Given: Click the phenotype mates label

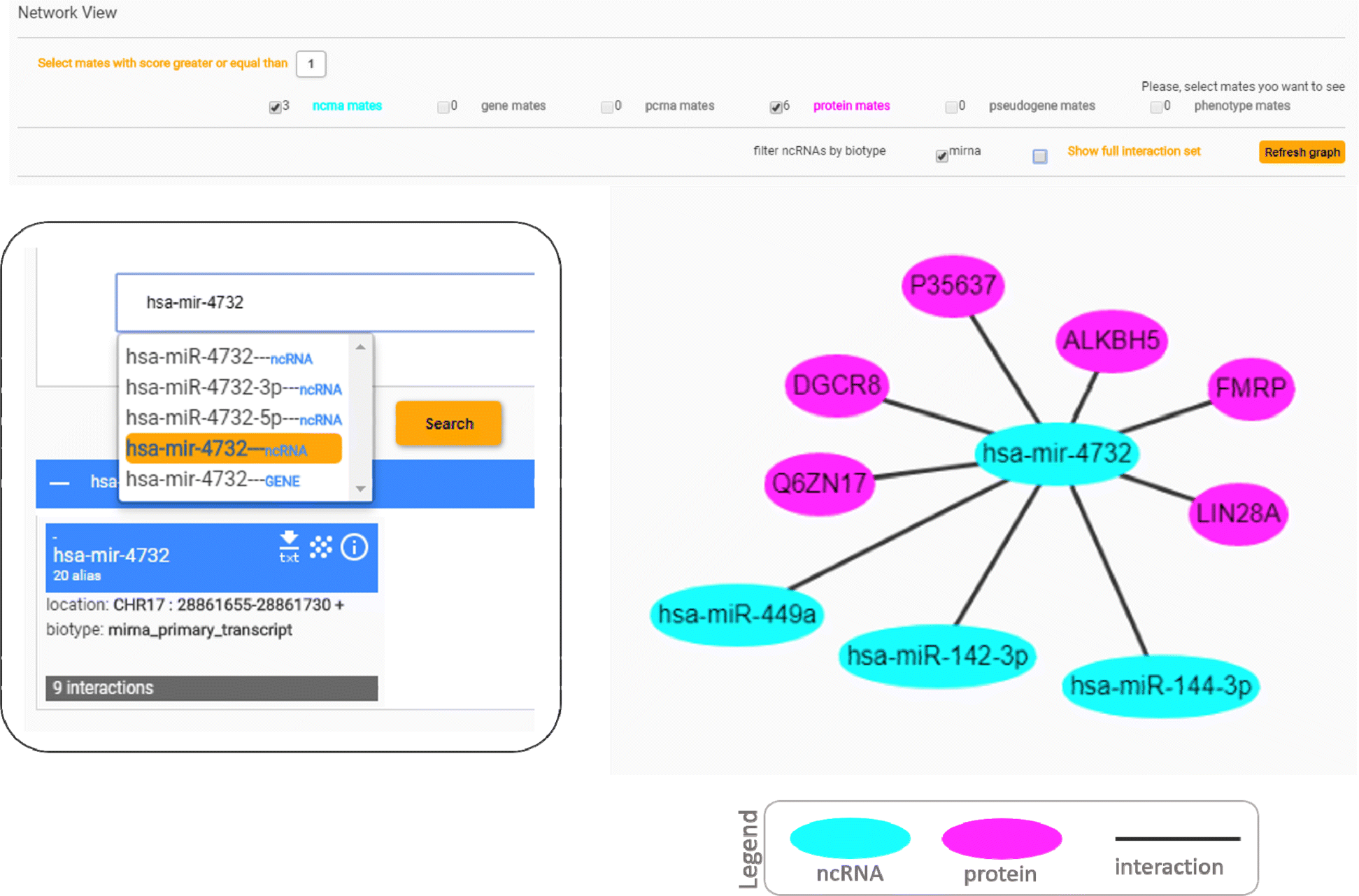Looking at the screenshot, I should tap(1241, 106).
